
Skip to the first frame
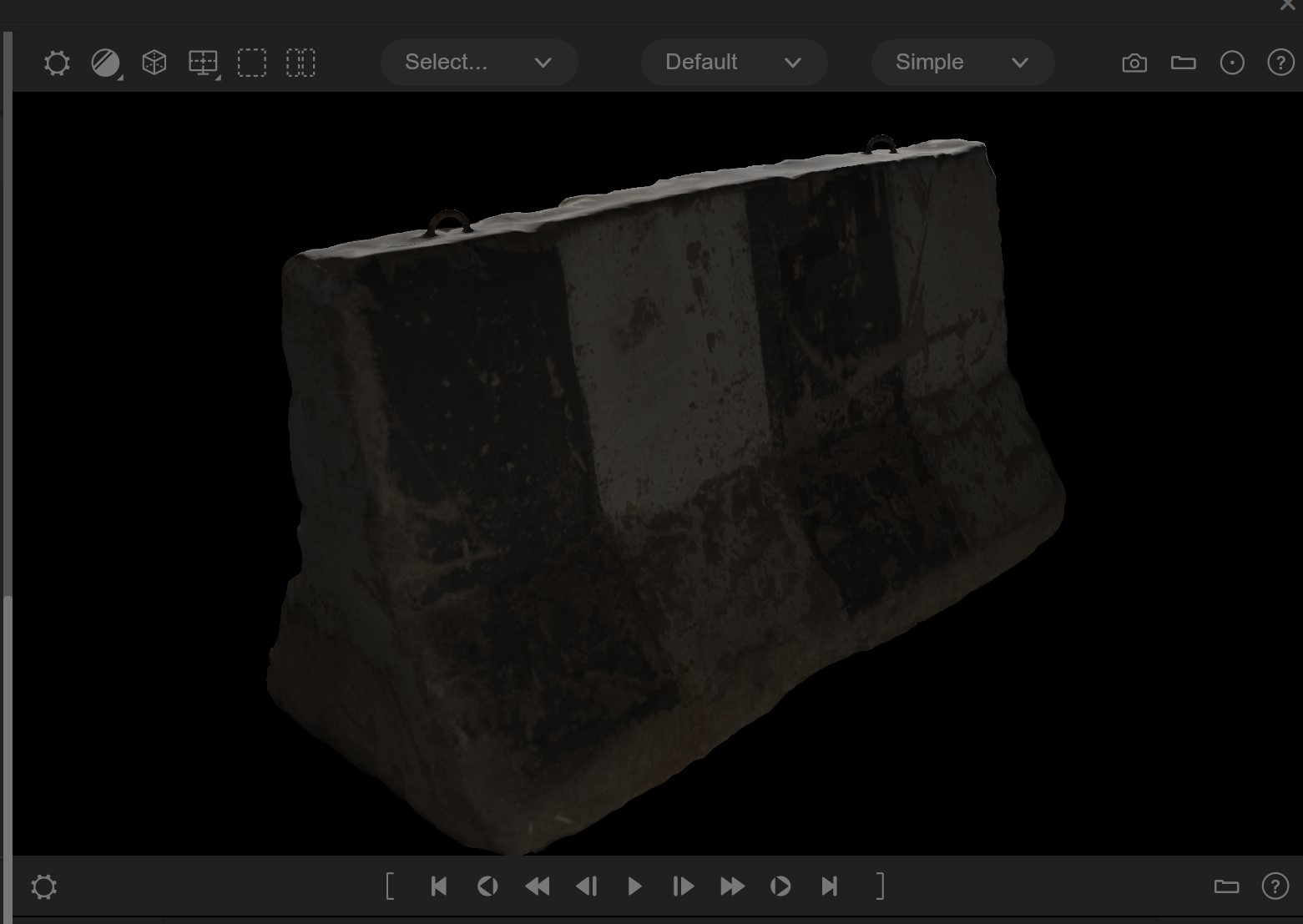point(438,886)
